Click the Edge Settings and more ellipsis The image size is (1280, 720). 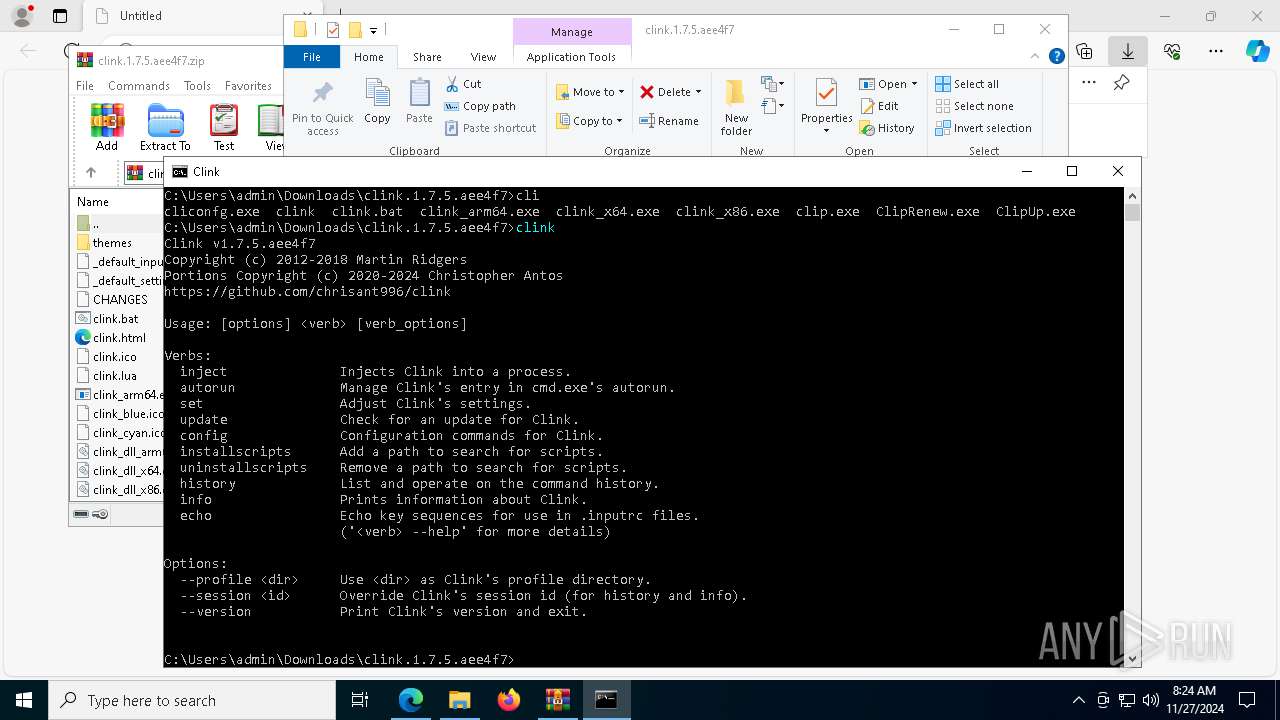[1216, 51]
